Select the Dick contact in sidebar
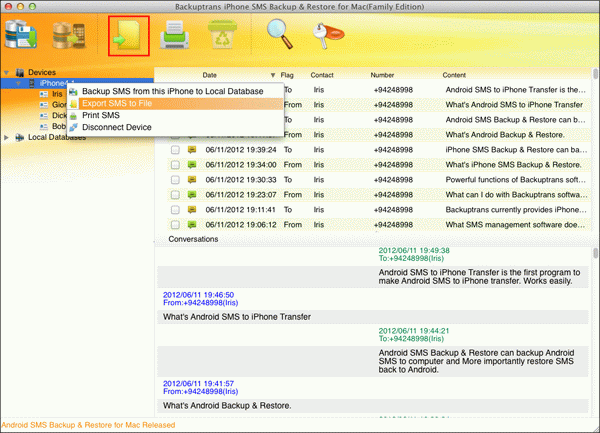This screenshot has height=433, width=600. point(59,116)
